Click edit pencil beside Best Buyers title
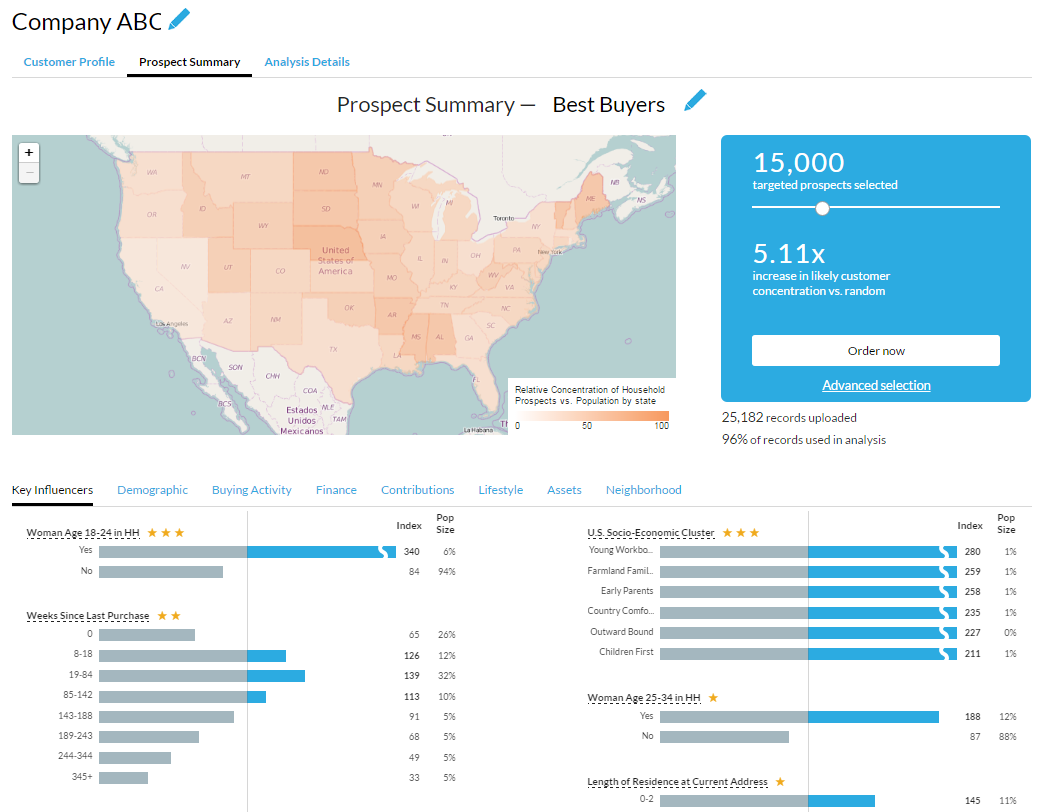The height and width of the screenshot is (812, 1045). pos(695,101)
